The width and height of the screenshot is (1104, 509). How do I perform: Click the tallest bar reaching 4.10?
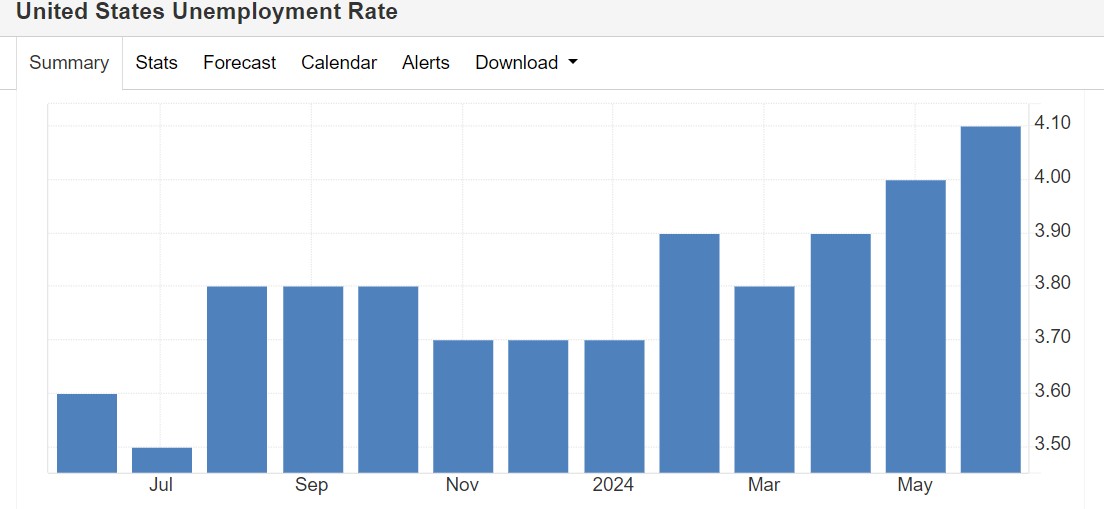pyautogui.click(x=990, y=300)
